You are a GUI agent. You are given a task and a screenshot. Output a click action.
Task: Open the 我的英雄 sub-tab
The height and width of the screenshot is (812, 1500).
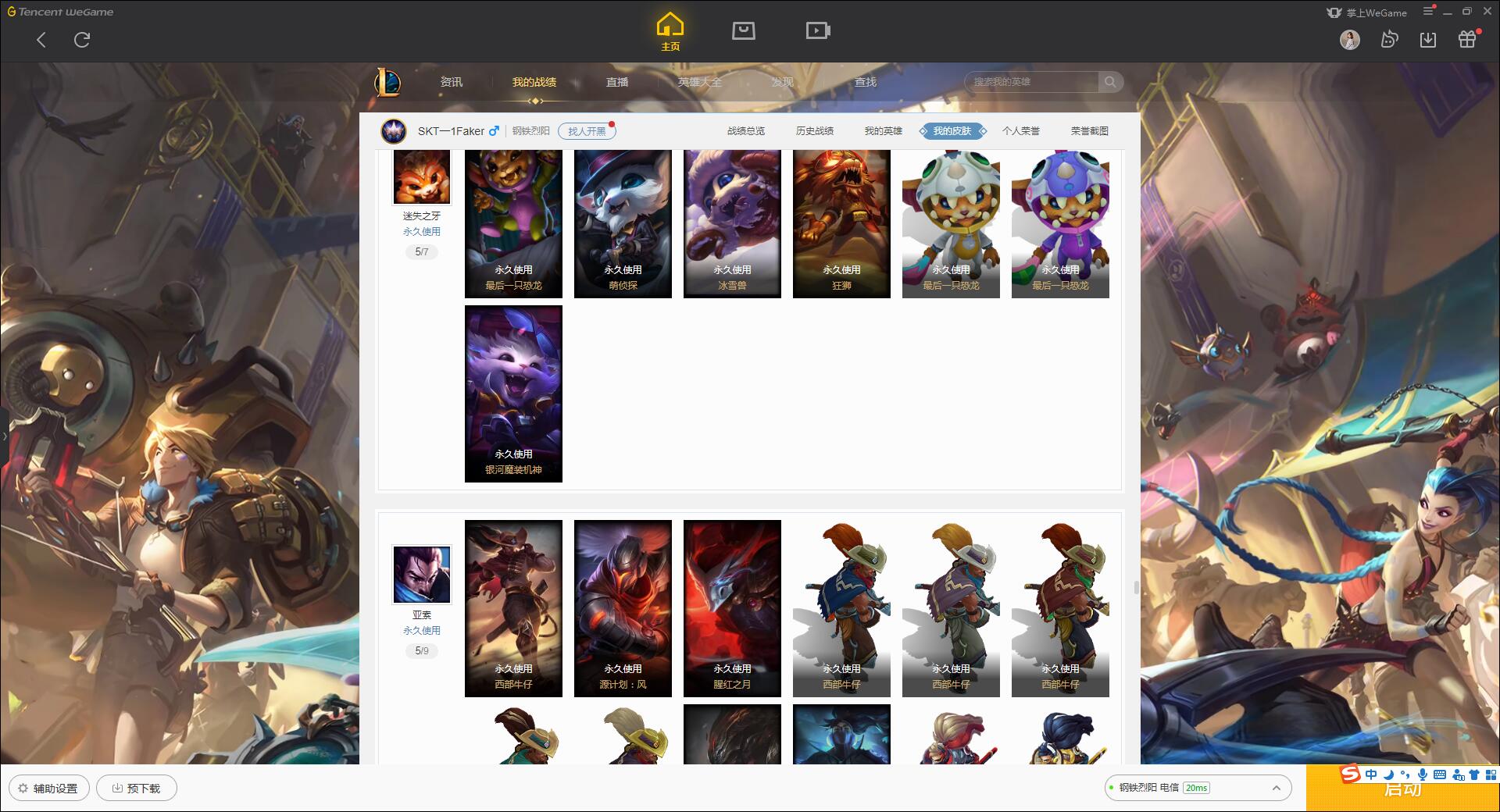coord(884,131)
